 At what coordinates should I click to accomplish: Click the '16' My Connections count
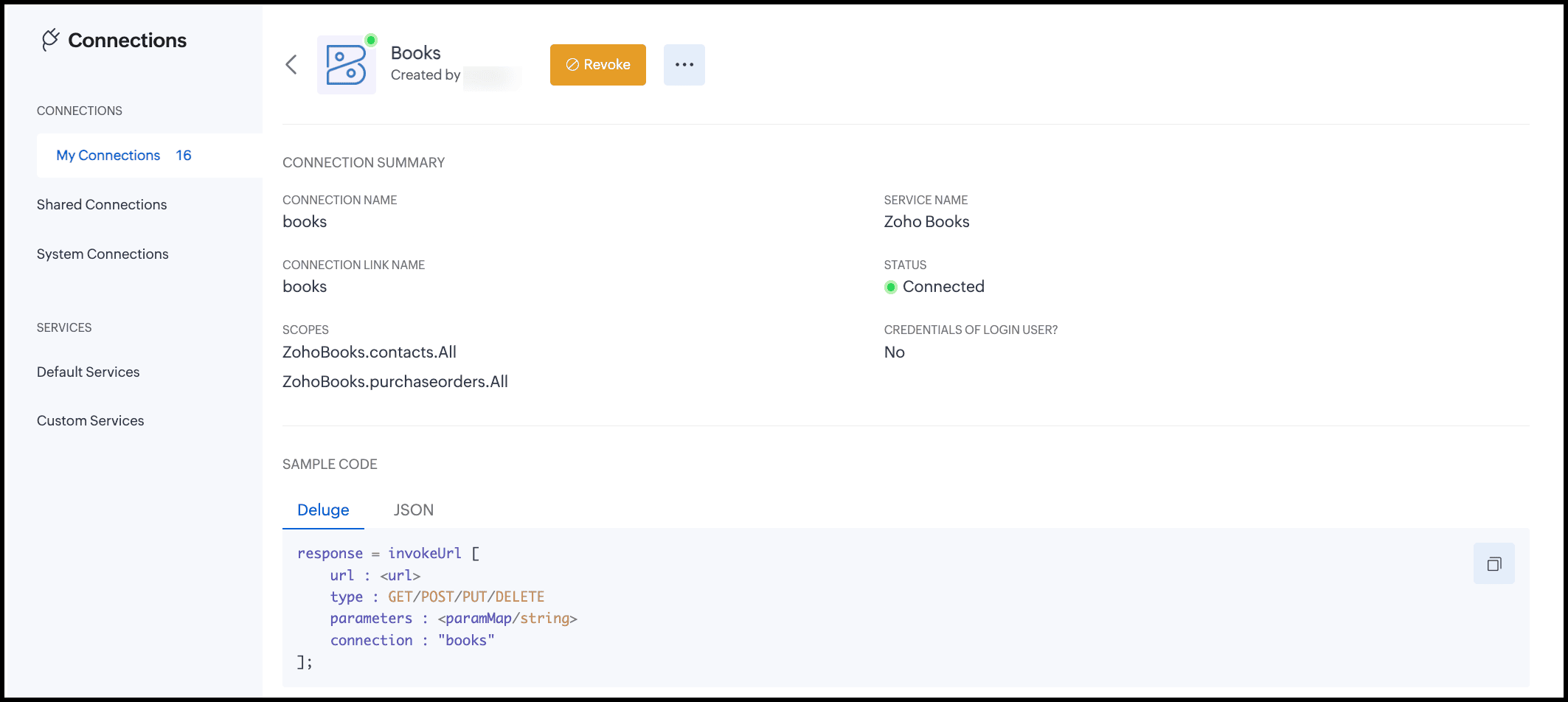point(184,156)
